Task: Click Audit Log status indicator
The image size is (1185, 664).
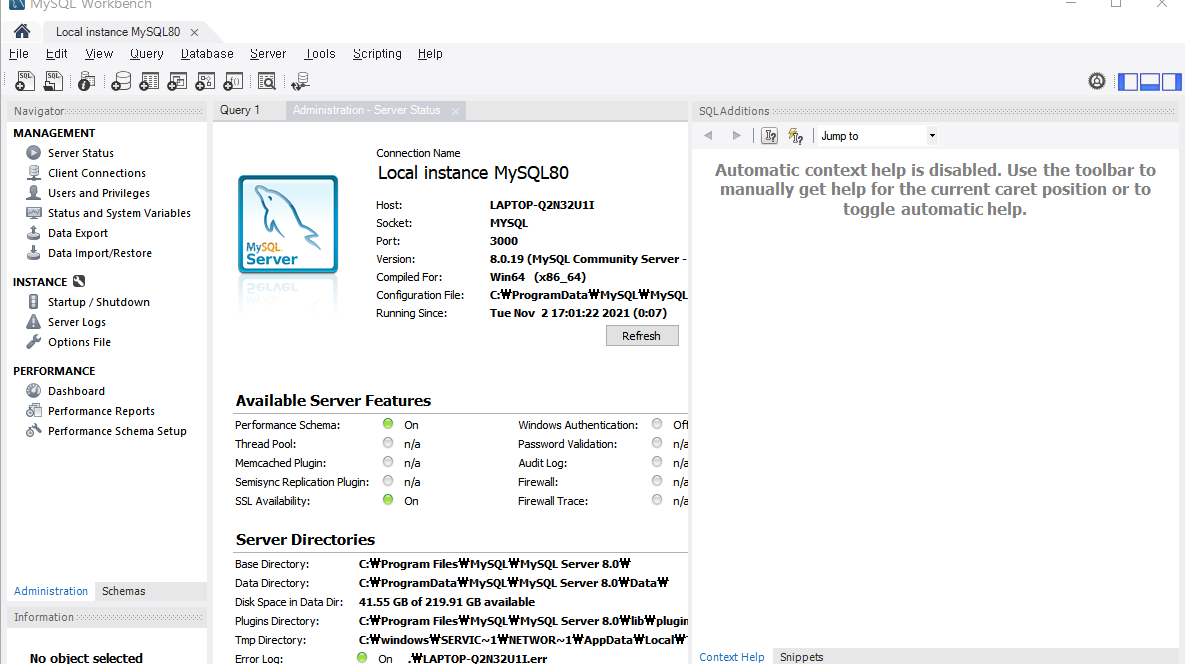Action: coord(657,462)
